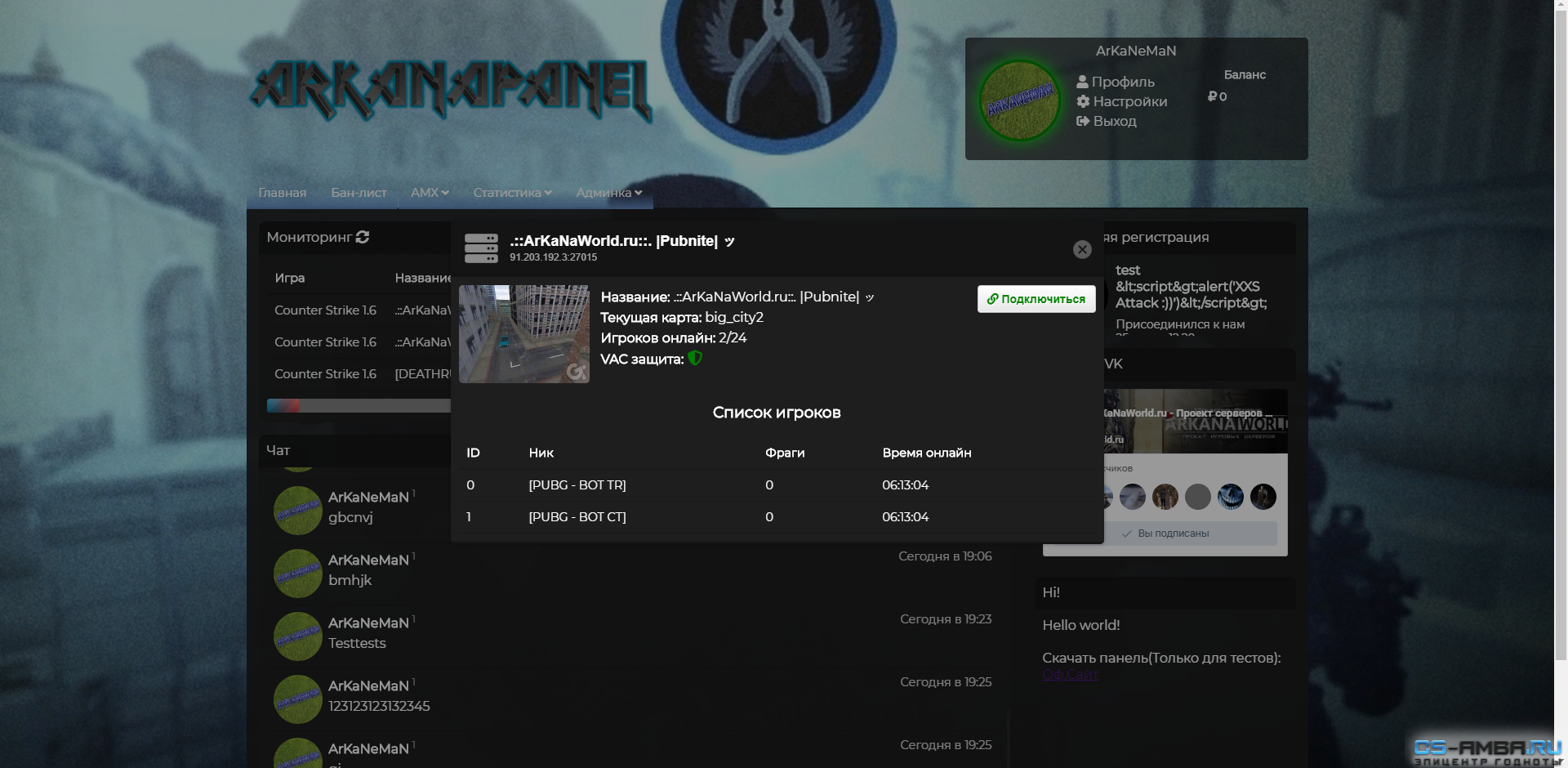Open author of 123123123132345 message
This screenshot has width=1568, height=768.
368,686
